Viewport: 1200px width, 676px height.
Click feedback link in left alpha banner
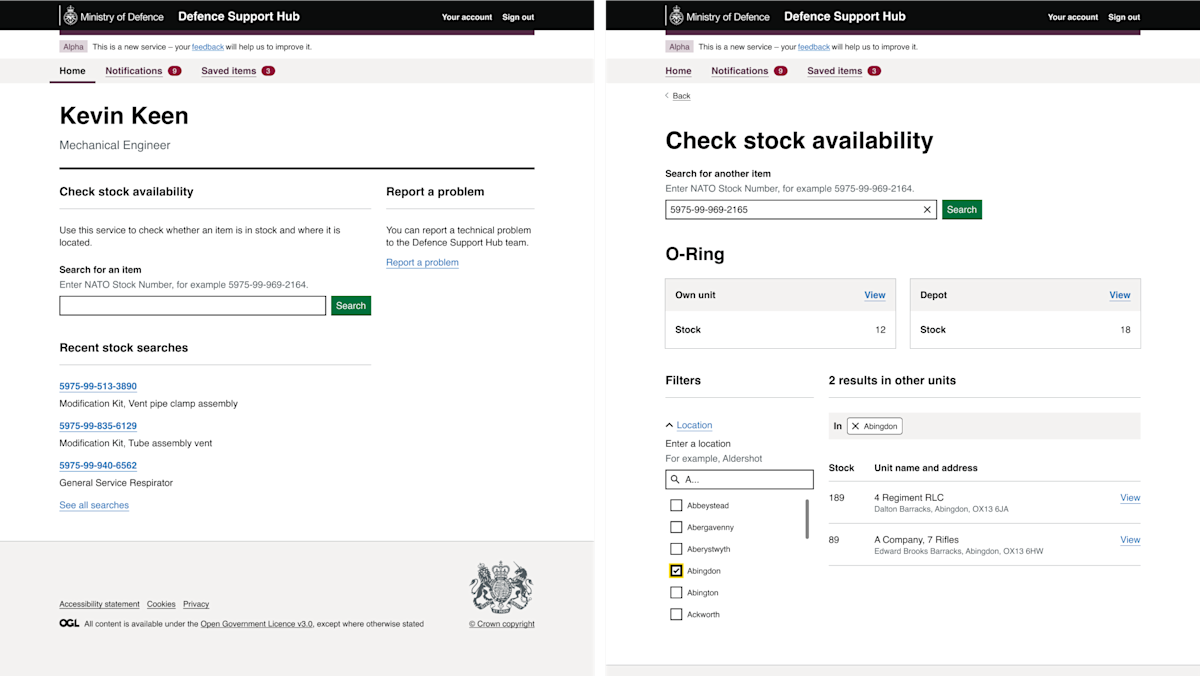point(208,47)
